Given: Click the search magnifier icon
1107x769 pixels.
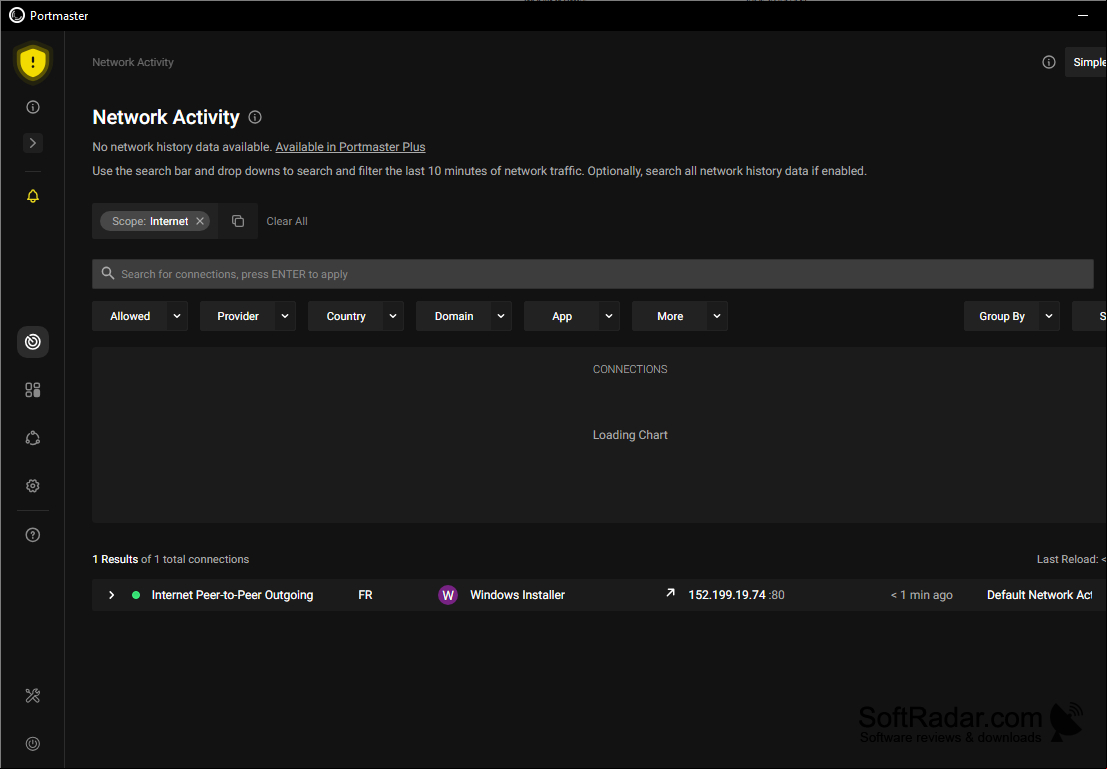Looking at the screenshot, I should click(x=107, y=273).
